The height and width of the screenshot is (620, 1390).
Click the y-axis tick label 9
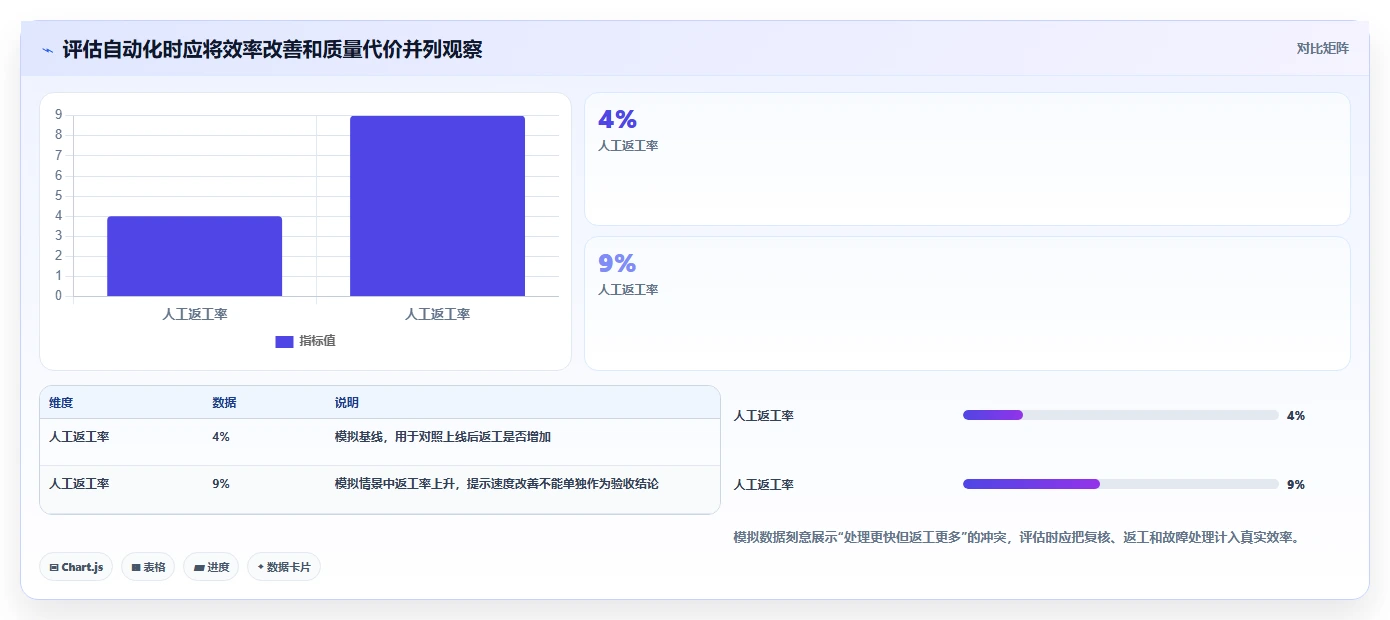59,115
